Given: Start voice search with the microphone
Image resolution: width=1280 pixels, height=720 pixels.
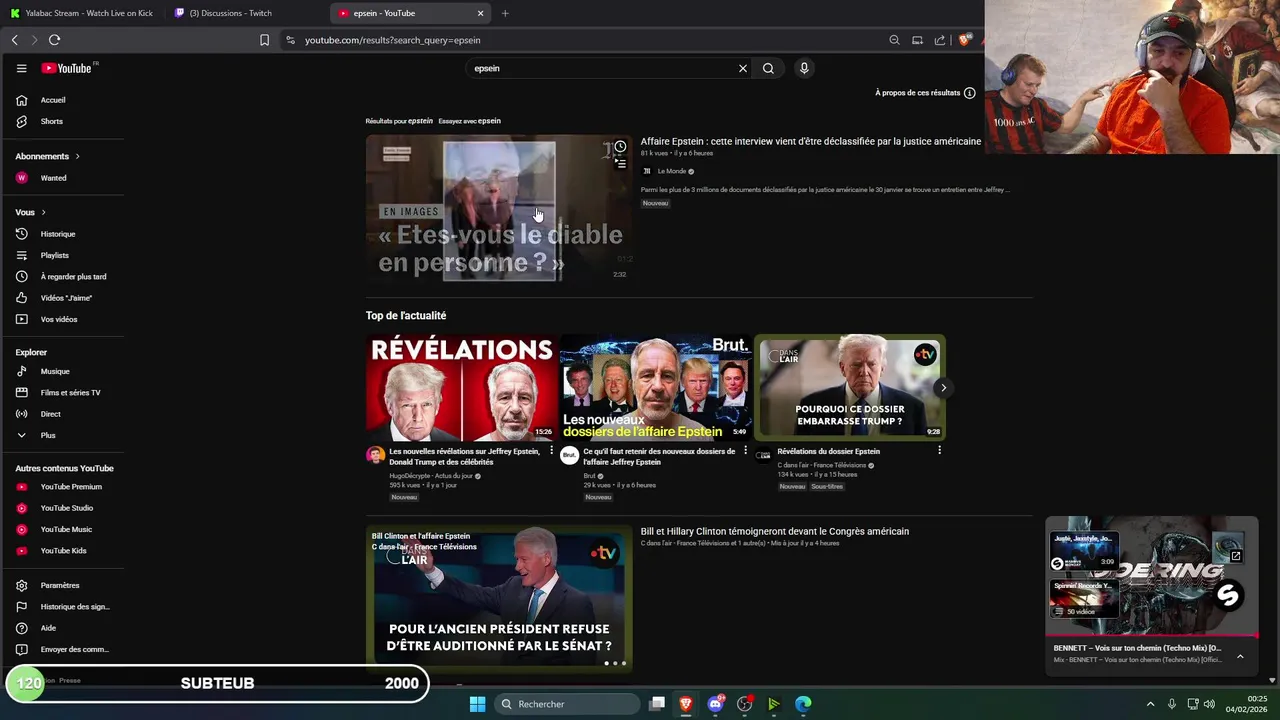Looking at the screenshot, I should tap(804, 68).
